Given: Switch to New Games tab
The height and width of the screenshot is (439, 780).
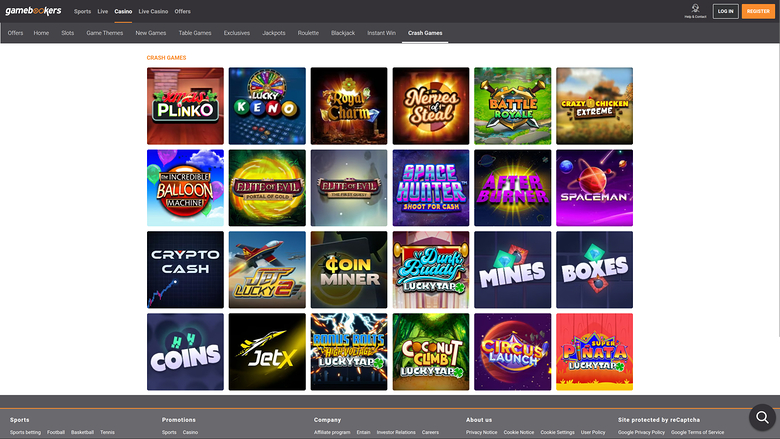Looking at the screenshot, I should point(151,33).
